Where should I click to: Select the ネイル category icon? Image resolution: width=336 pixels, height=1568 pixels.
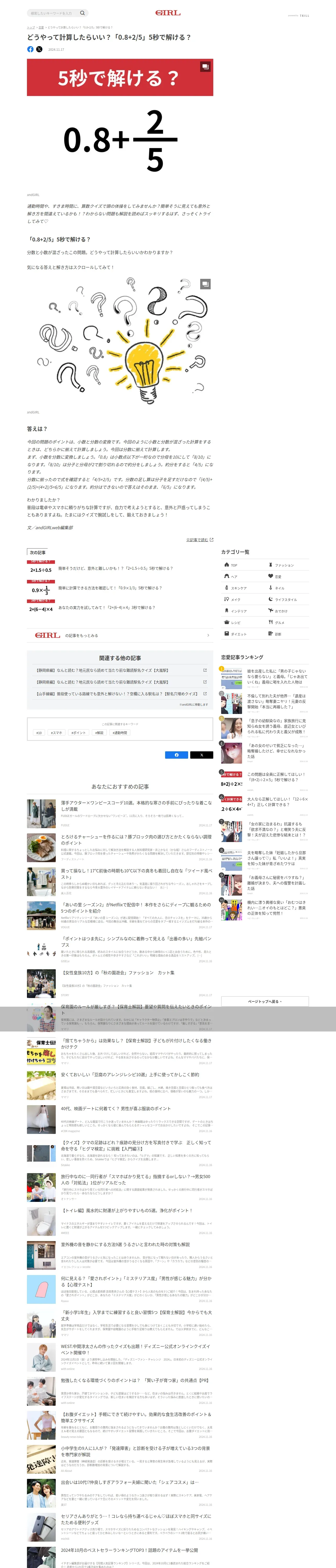(271, 588)
